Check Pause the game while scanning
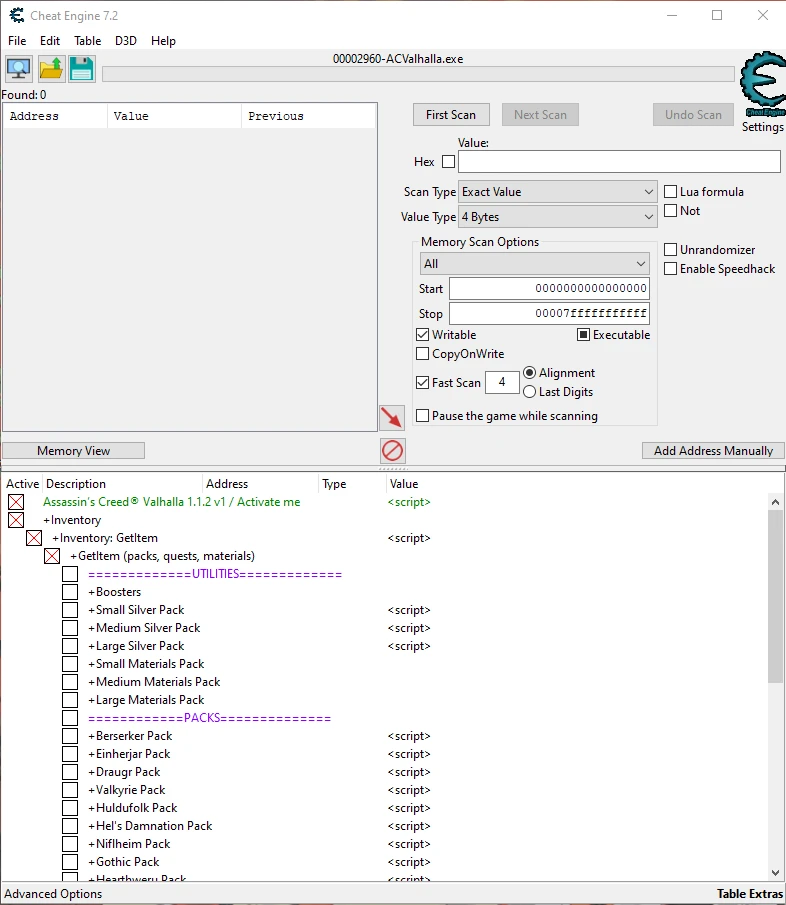Viewport: 786px width, 905px height. point(422,416)
